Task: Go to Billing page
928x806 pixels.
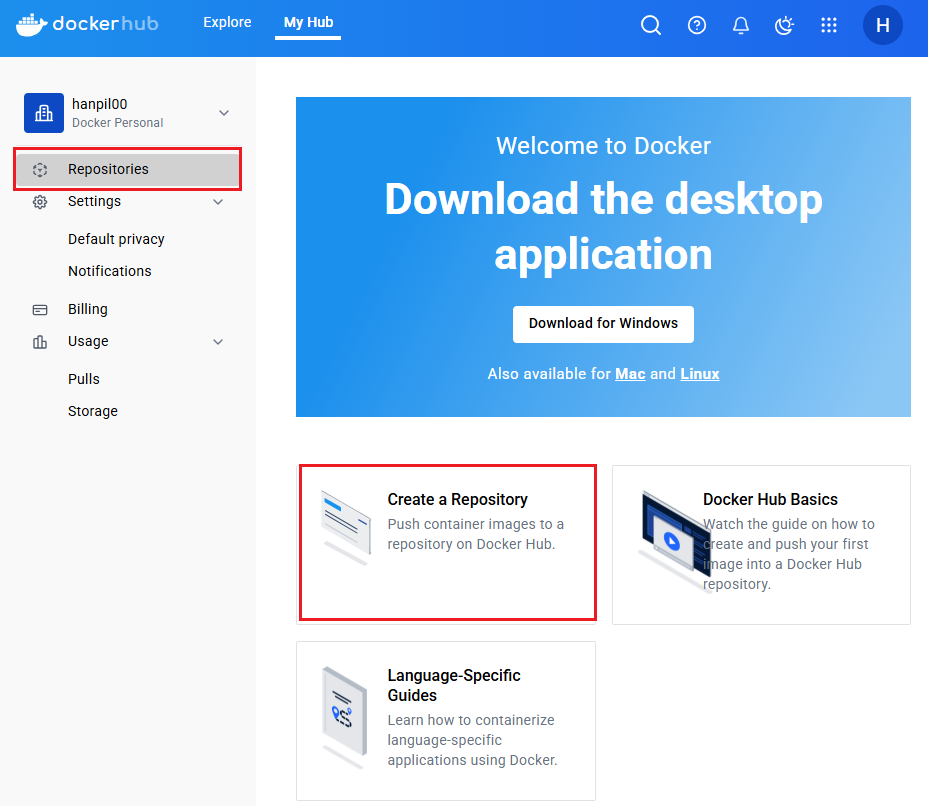Action: point(88,309)
